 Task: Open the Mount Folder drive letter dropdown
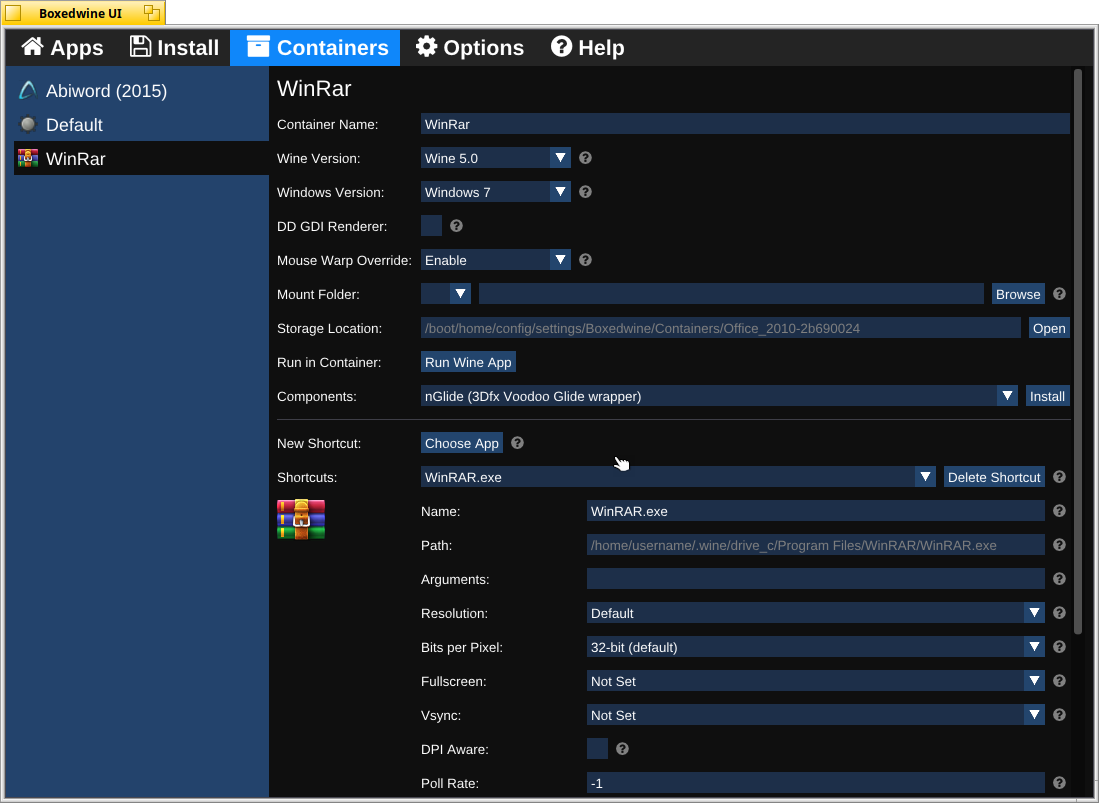point(446,294)
